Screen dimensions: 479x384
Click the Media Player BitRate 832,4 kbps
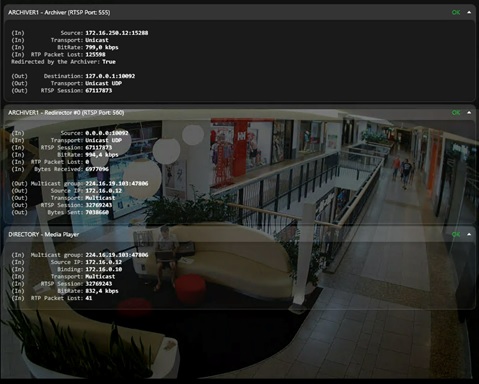click(x=102, y=291)
